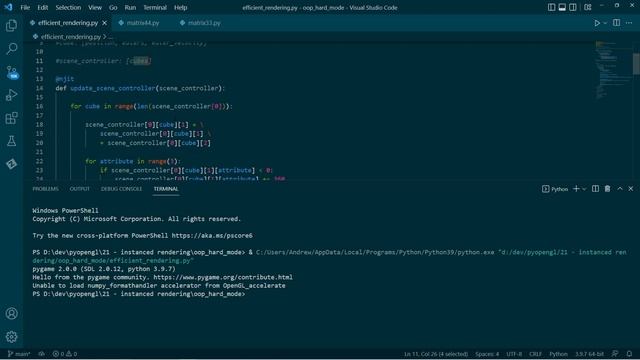Click the @njit decorator on line 13
The image size is (640, 360).
tap(64, 79)
